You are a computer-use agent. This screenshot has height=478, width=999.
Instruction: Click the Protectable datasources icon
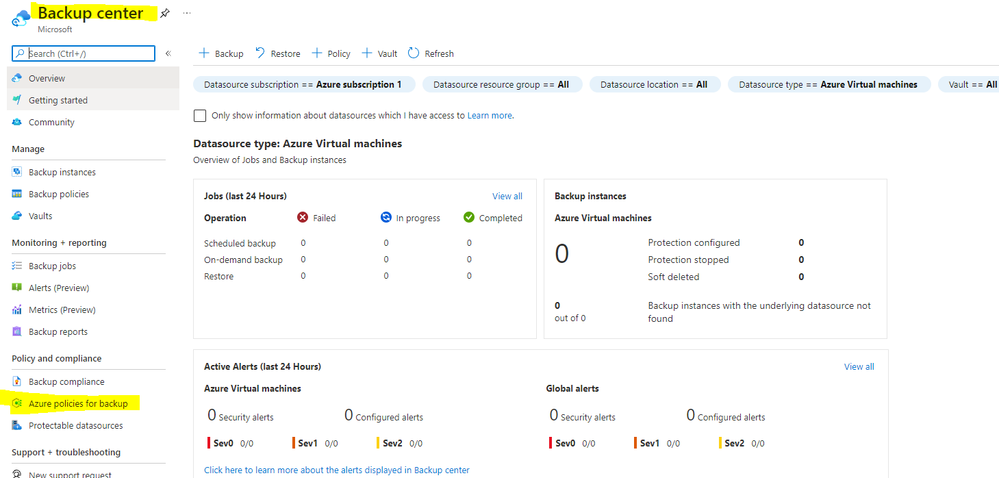(17, 425)
